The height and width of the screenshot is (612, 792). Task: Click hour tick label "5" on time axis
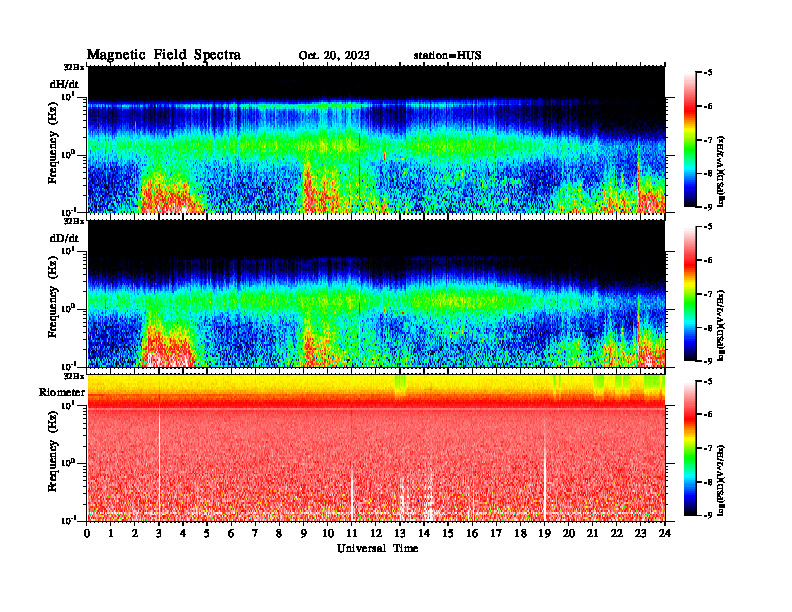(207, 534)
